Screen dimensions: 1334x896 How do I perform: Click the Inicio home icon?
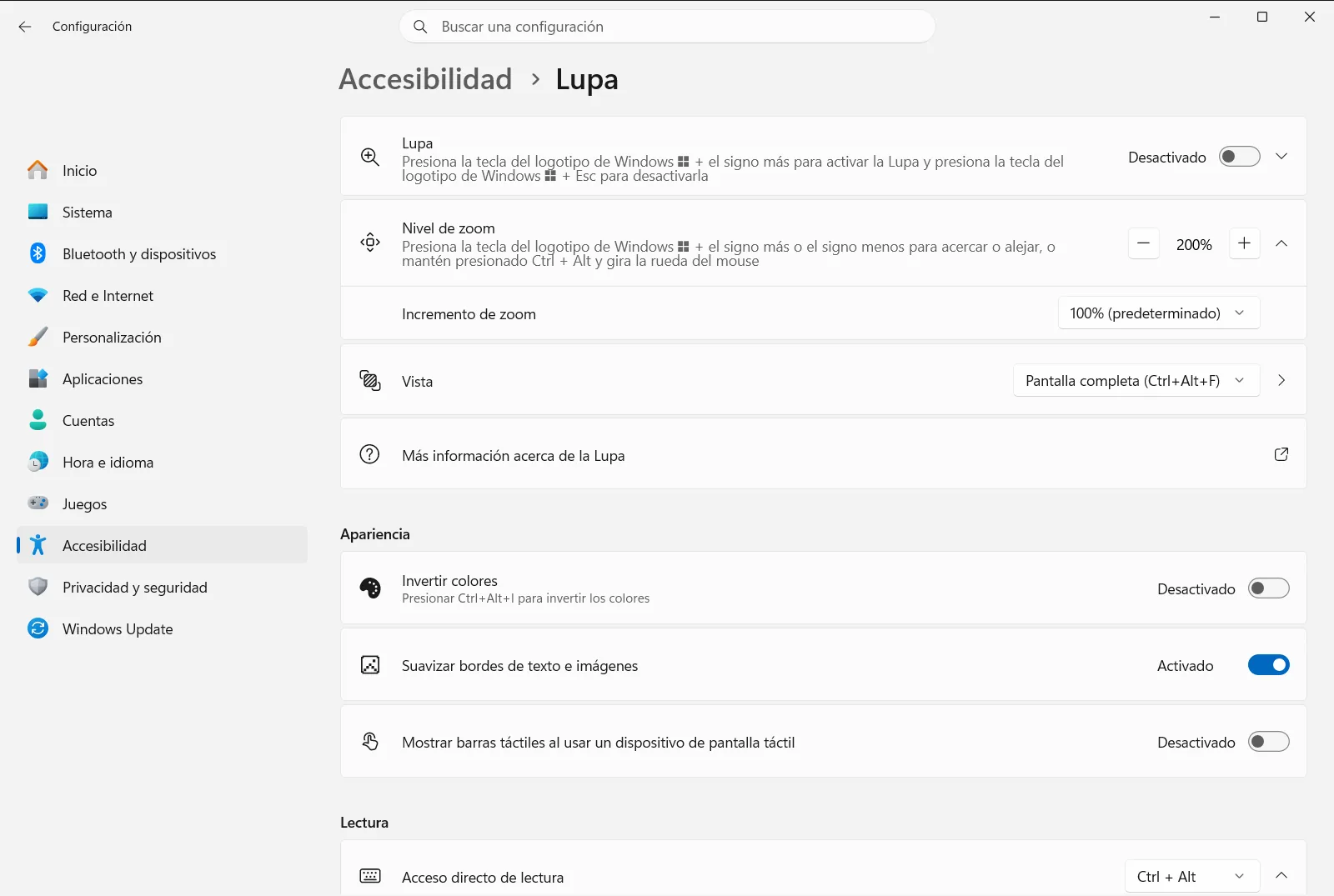(38, 170)
